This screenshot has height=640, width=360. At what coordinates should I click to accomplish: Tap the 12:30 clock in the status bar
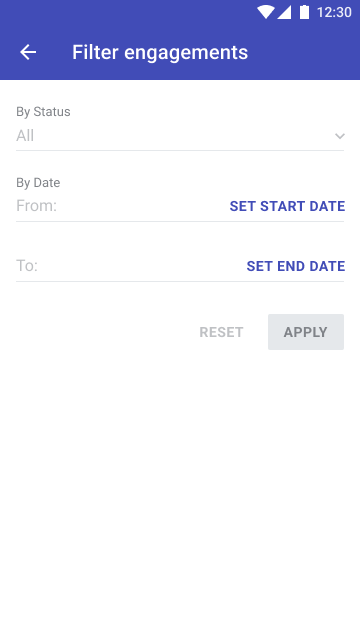334,12
